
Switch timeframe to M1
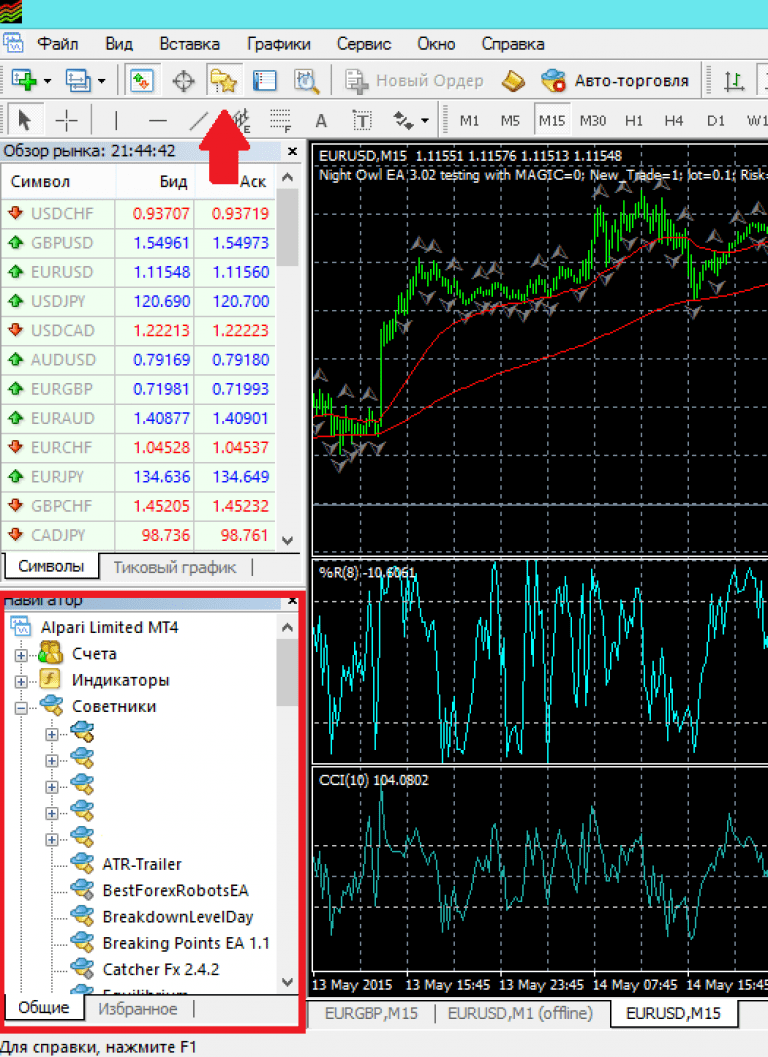[469, 121]
